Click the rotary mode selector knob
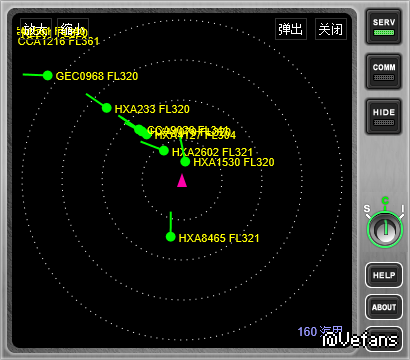 pos(385,230)
